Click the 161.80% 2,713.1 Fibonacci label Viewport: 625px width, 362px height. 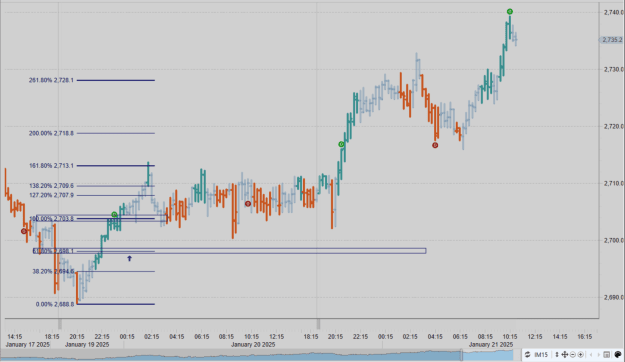pos(51,165)
